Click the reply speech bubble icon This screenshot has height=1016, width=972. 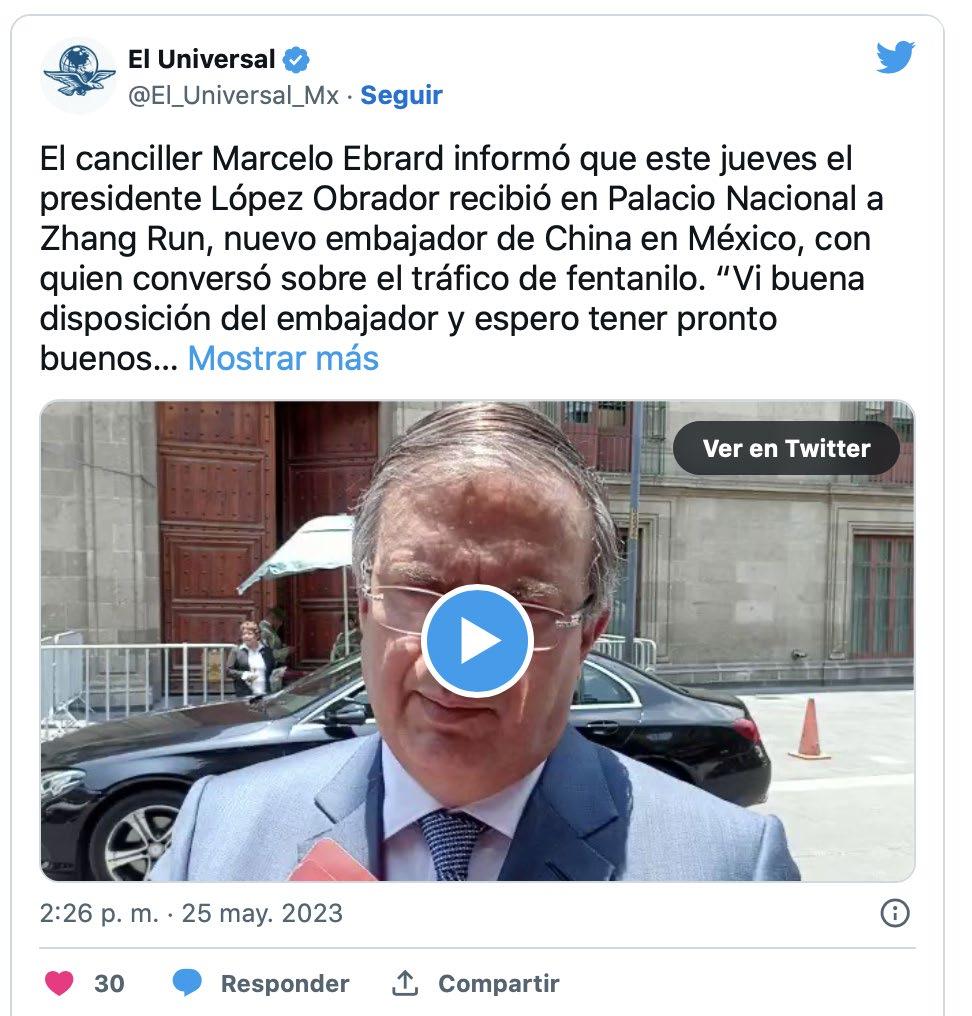click(187, 983)
